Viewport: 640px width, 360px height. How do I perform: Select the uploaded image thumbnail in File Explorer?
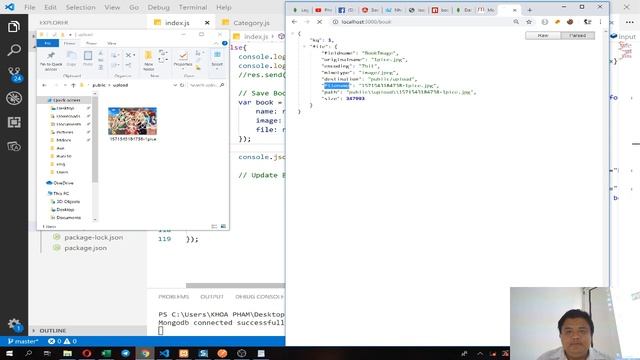[132, 122]
